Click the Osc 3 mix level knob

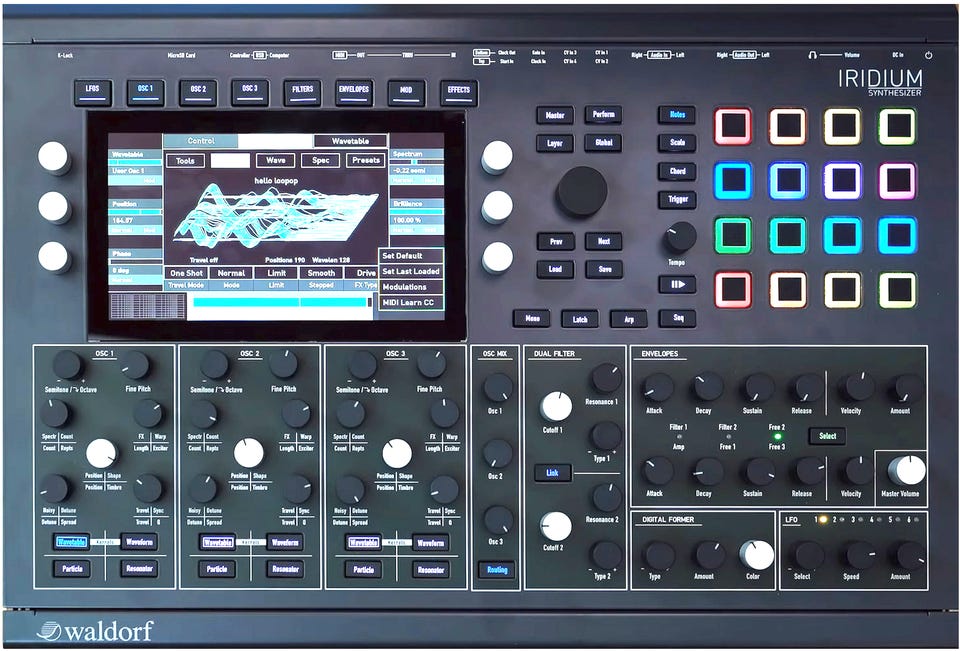coord(498,521)
